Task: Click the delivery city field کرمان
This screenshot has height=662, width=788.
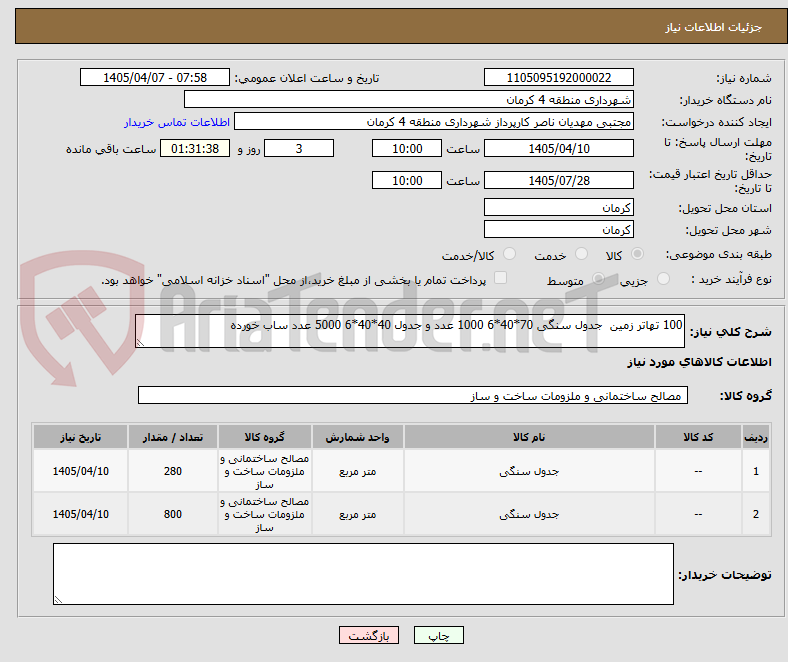Action: [559, 230]
